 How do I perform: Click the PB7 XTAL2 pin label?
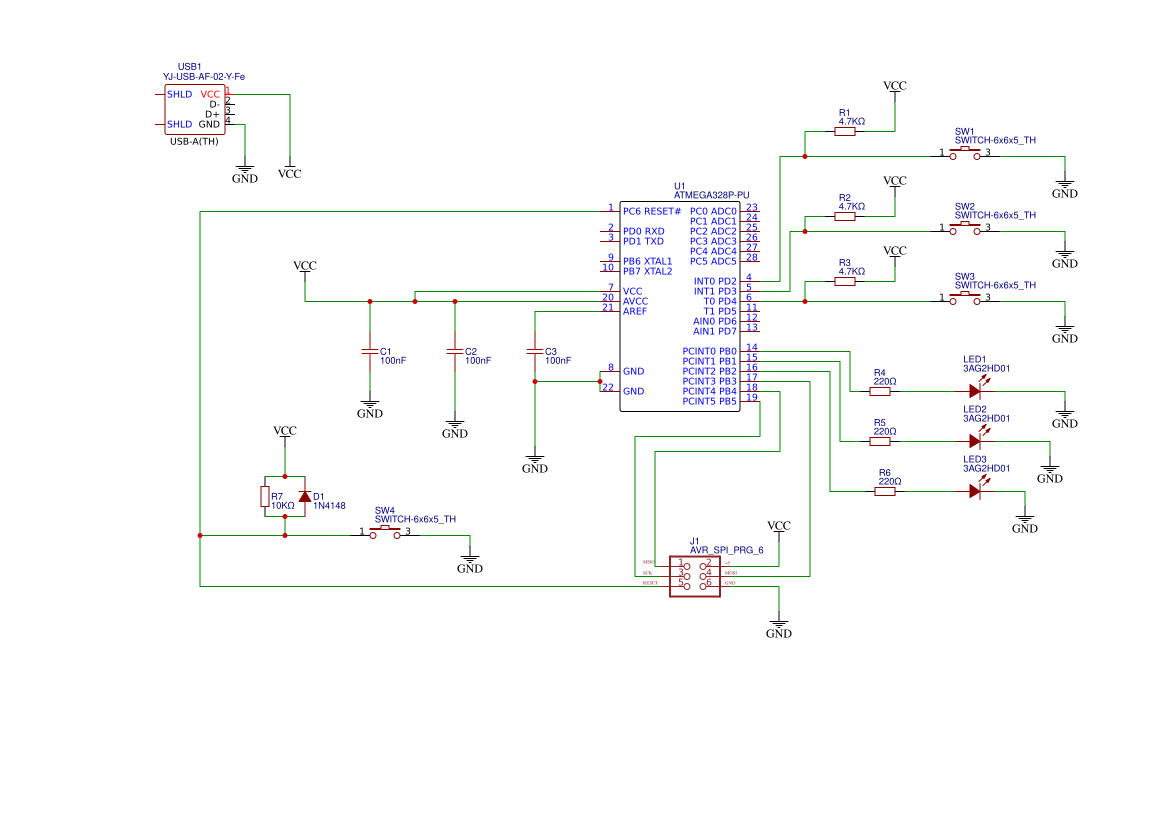(x=648, y=271)
